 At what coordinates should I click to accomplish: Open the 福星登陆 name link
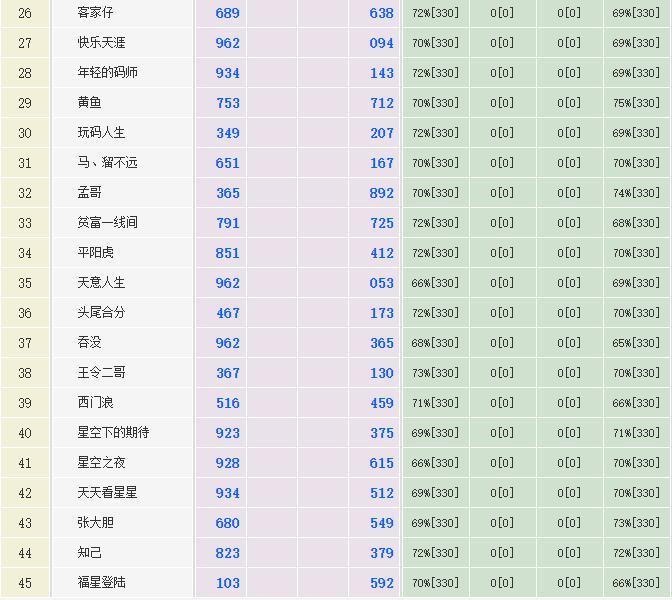coord(101,583)
